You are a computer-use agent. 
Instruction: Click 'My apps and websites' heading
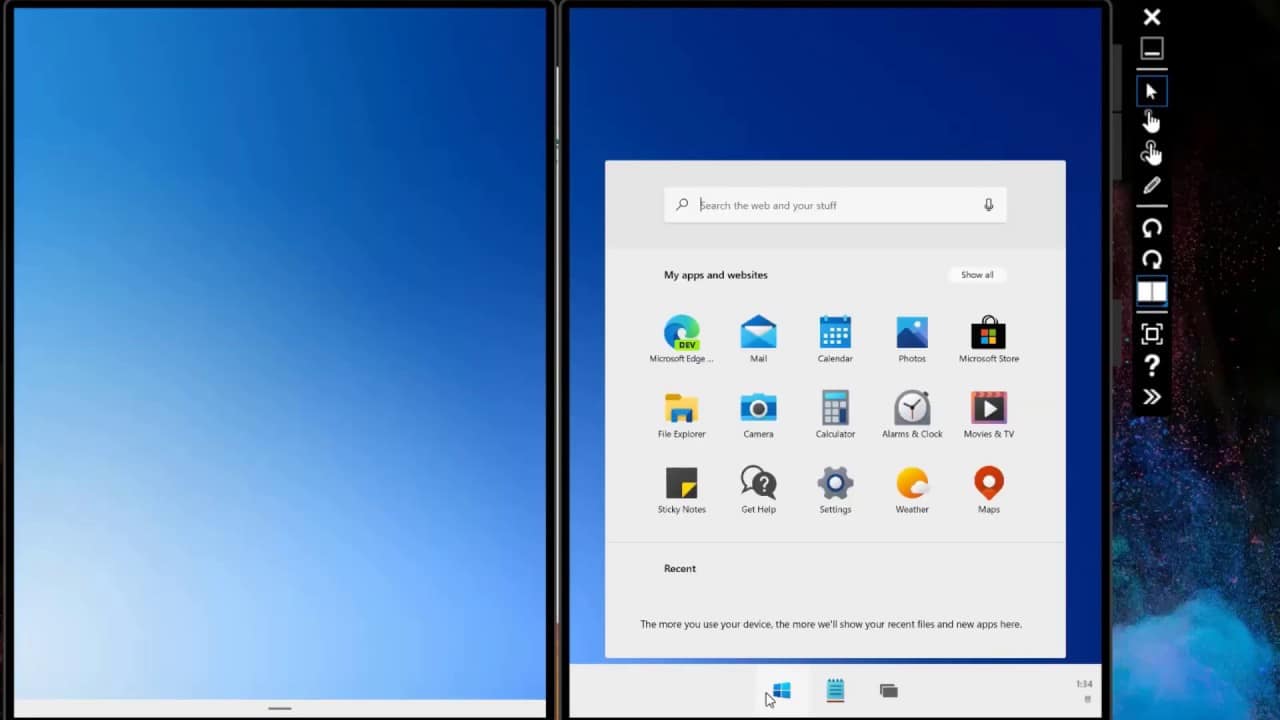click(x=716, y=275)
